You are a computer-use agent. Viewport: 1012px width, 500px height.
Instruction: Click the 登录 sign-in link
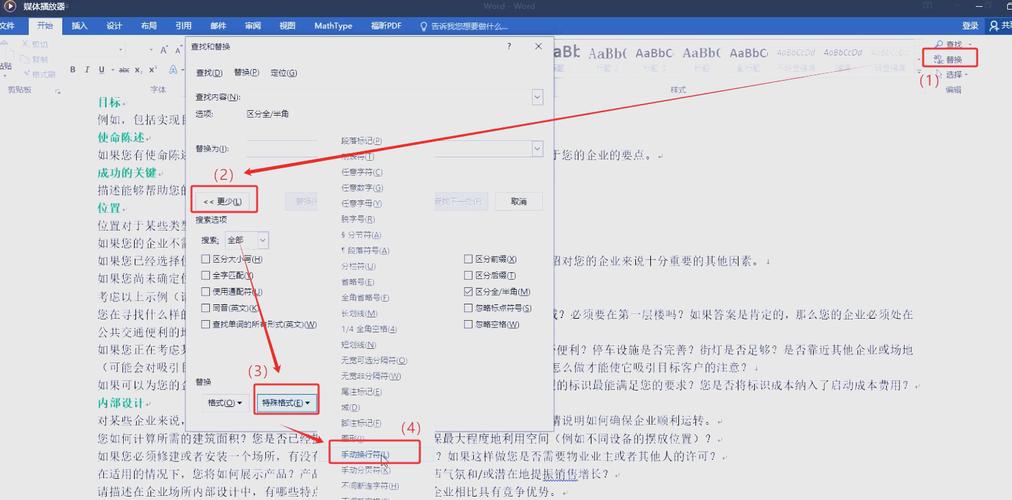point(970,26)
